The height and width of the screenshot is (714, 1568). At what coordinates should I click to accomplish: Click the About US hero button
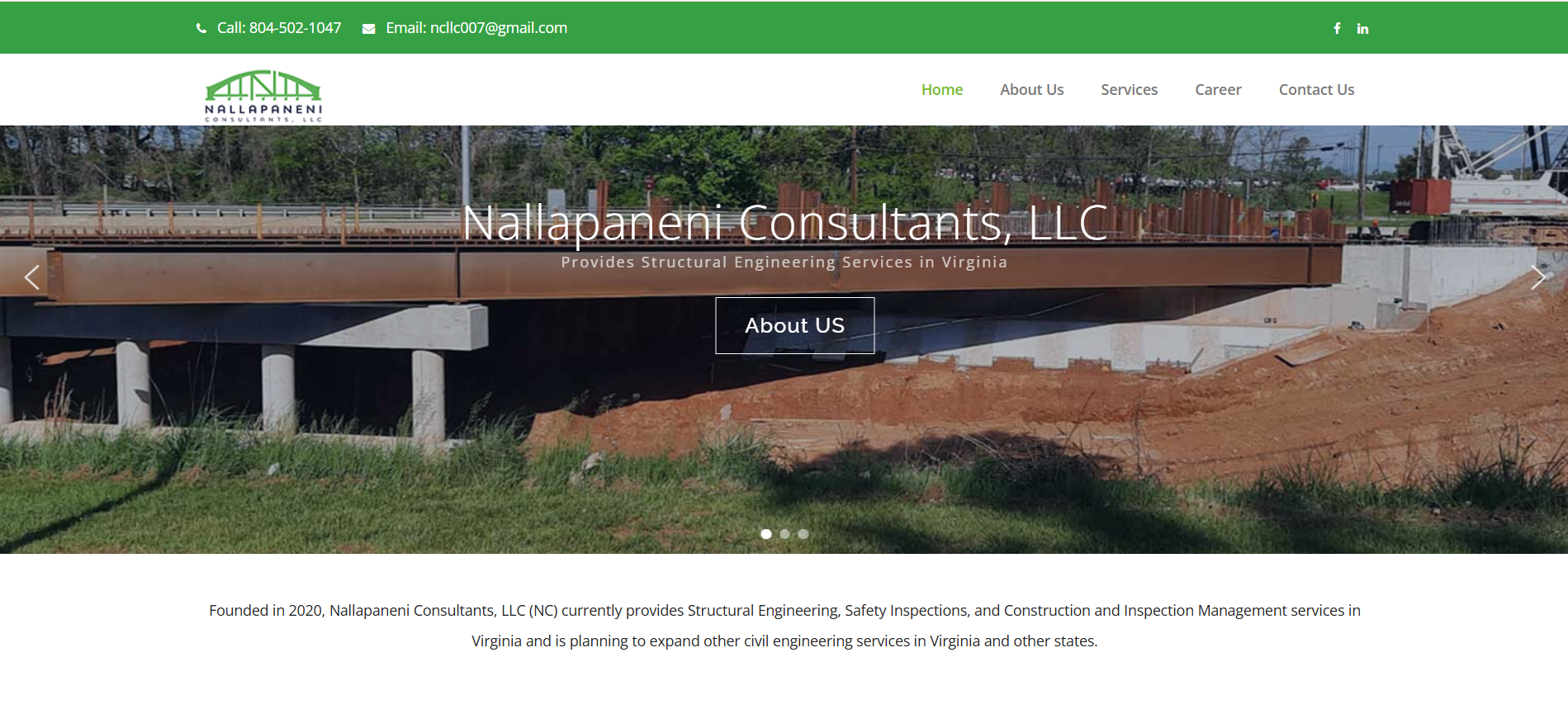794,325
